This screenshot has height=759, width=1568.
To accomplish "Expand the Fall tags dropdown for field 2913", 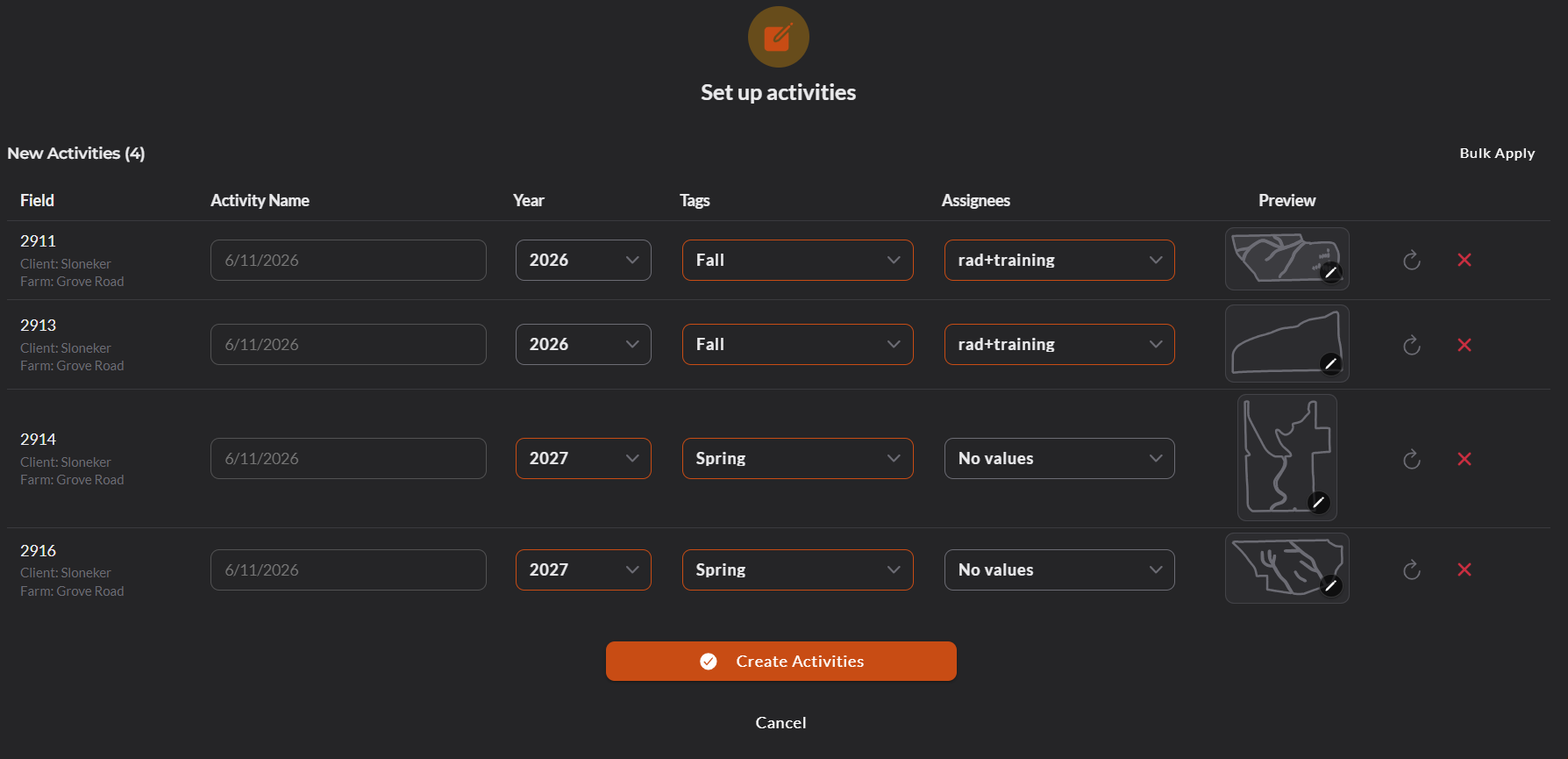I will coord(798,344).
